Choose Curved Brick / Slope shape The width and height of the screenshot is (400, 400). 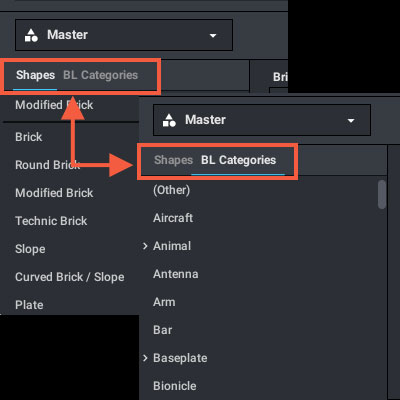click(70, 277)
